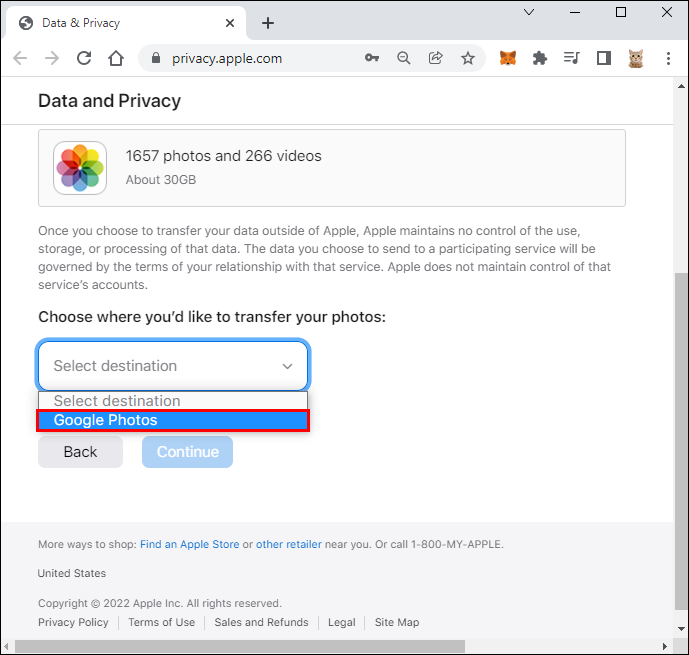The image size is (689, 655).
Task: Go to the browser home page icon
Action: pos(116,58)
